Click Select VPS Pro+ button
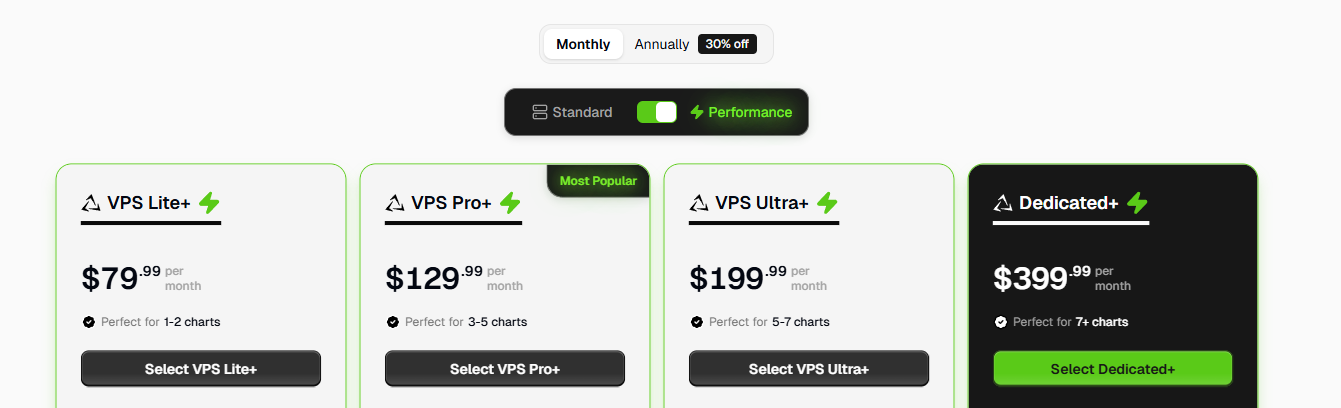Viewport: 1341px width, 408px height. click(x=505, y=369)
